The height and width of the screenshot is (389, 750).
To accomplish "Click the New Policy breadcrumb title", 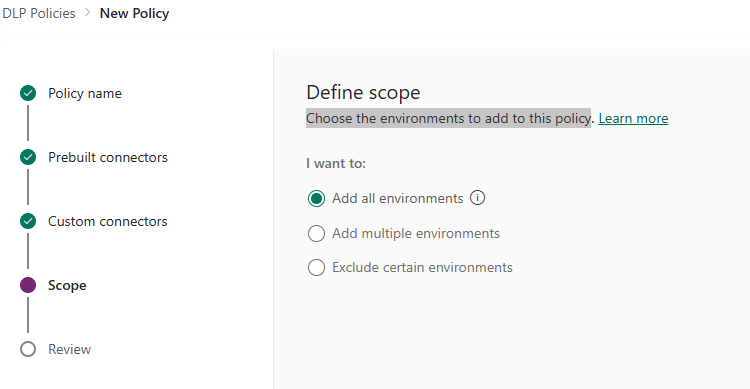I will coord(134,13).
